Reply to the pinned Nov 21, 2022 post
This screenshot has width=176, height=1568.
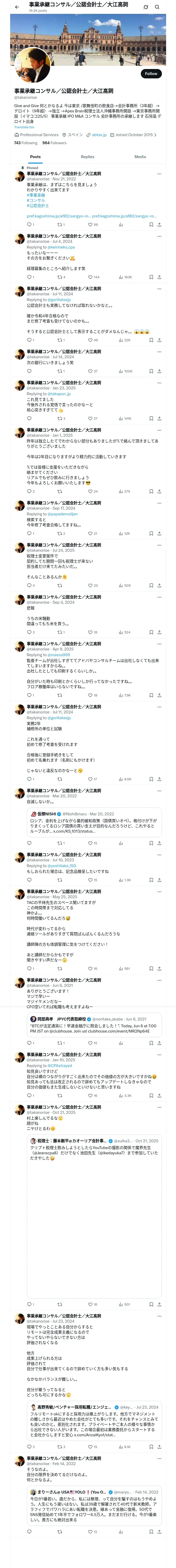tap(28, 224)
